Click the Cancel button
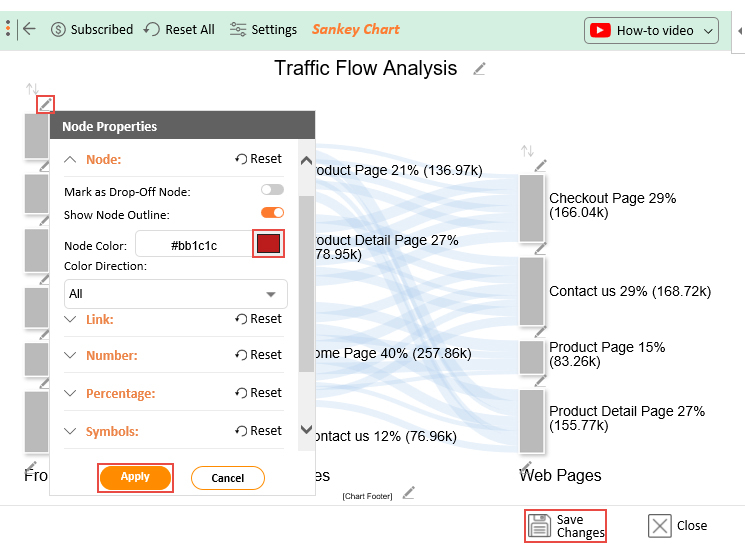This screenshot has height=555, width=745. (228, 478)
